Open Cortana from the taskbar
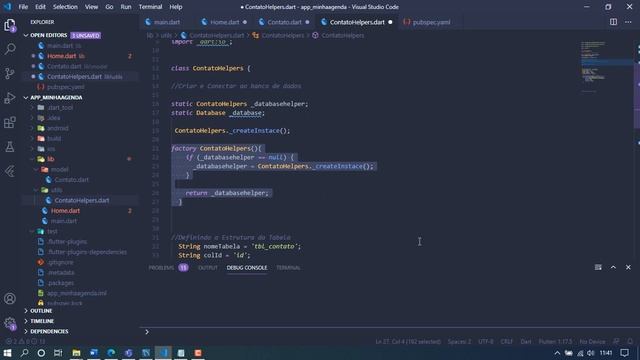The height and width of the screenshot is (360, 640). pyautogui.click(x=41, y=353)
